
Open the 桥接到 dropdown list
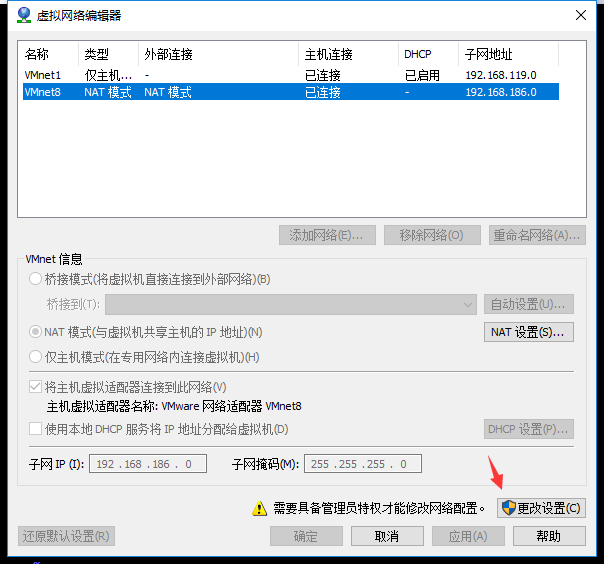[x=291, y=304]
